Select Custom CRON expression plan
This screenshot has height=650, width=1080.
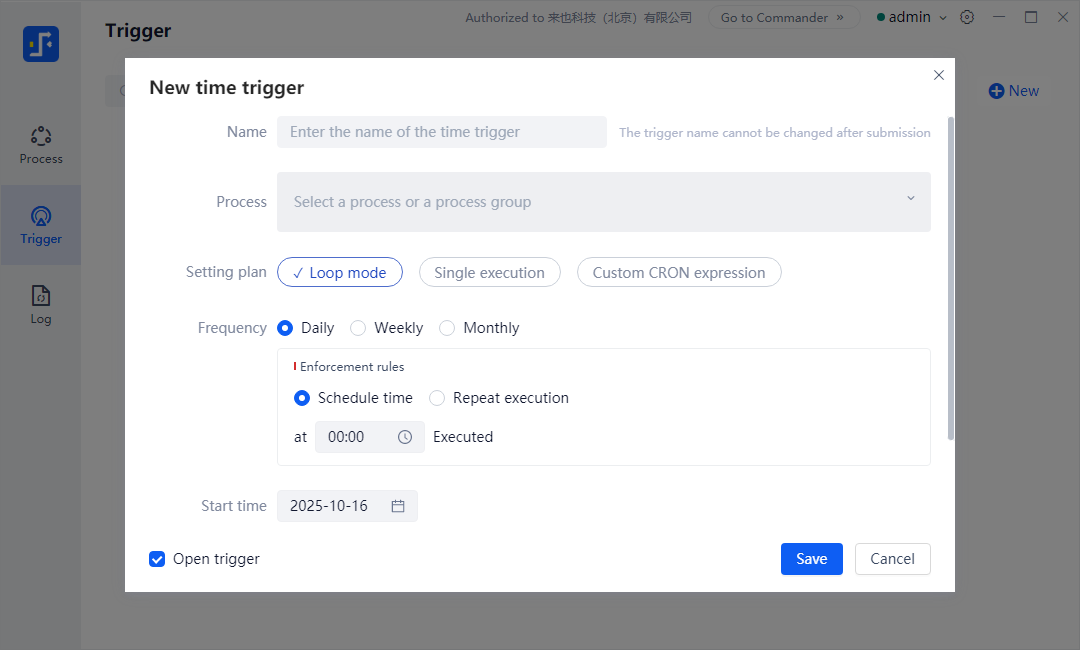(x=678, y=273)
